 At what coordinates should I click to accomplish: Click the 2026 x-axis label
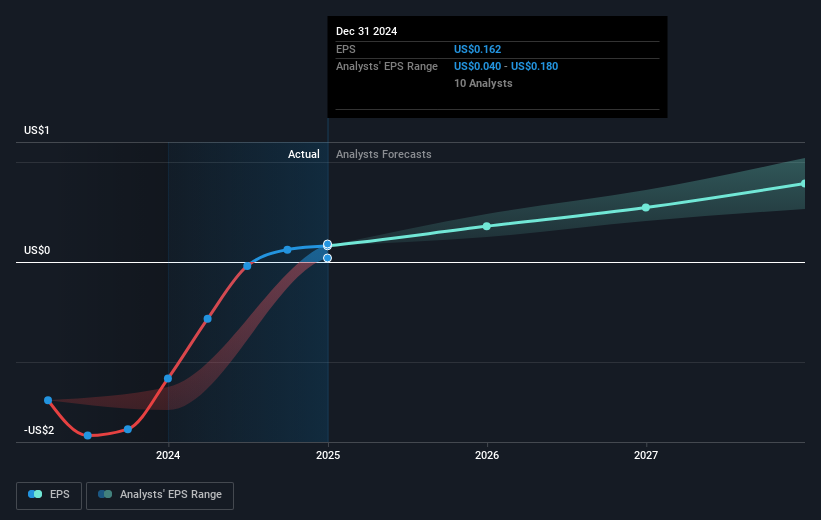tap(487, 455)
